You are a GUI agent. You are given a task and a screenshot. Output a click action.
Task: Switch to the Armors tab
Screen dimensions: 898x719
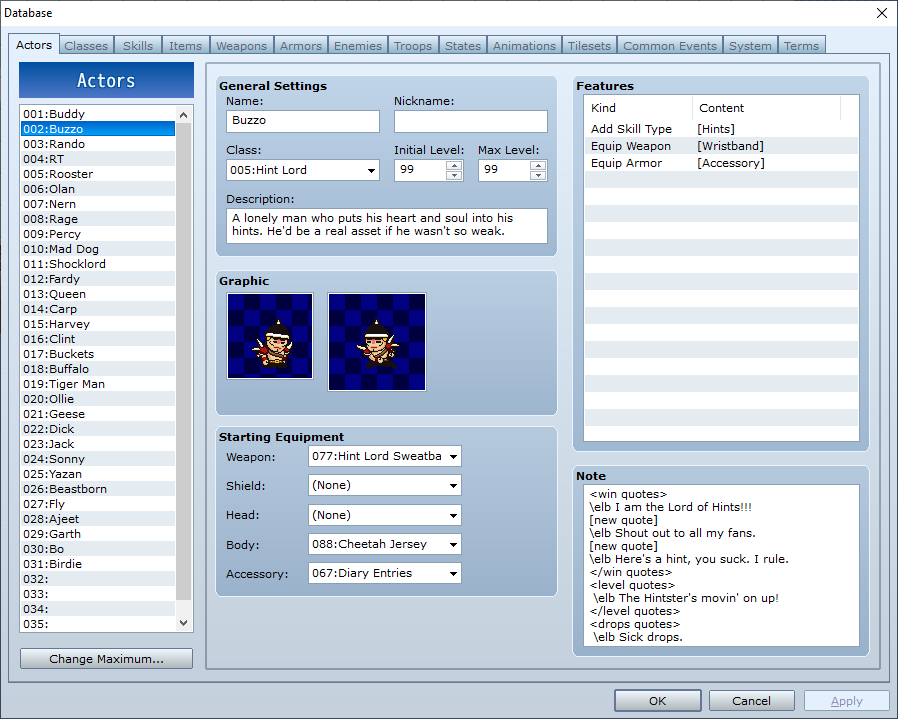(x=301, y=46)
